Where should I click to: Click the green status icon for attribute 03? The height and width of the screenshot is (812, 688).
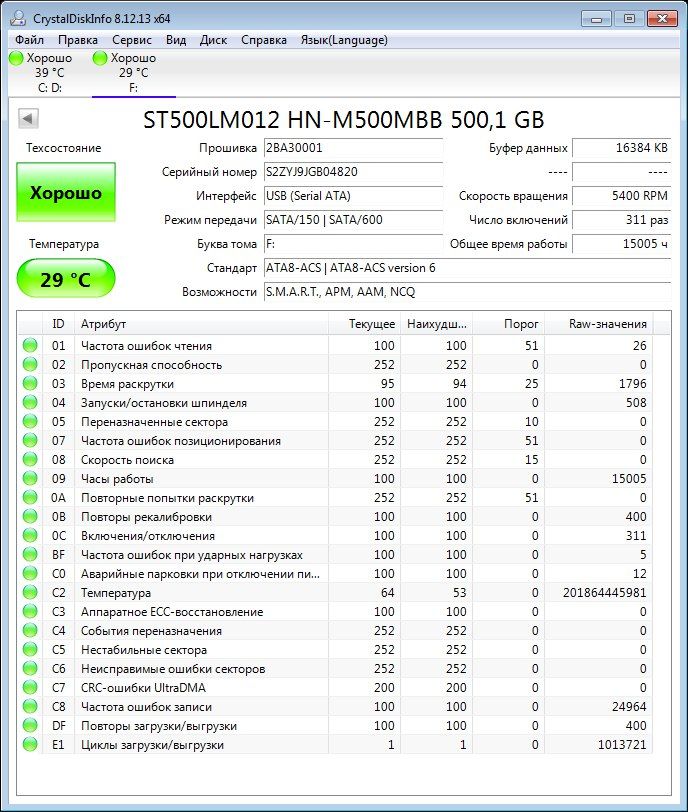(31, 384)
